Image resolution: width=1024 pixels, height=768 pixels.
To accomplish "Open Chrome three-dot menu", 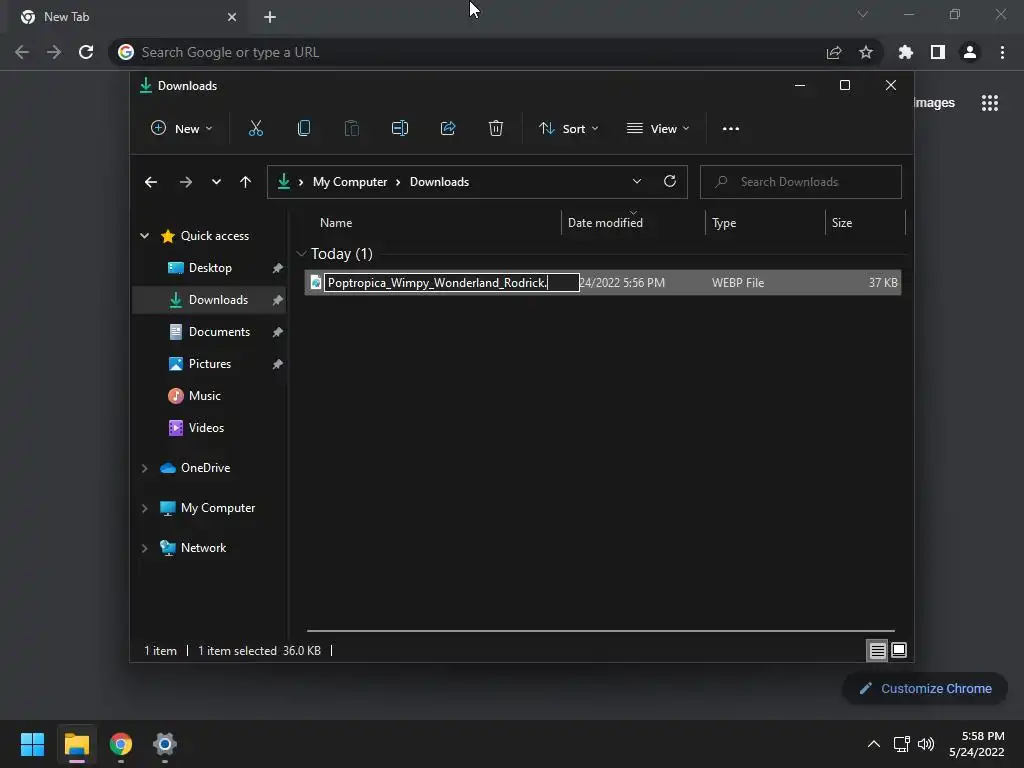I will pos(1002,52).
